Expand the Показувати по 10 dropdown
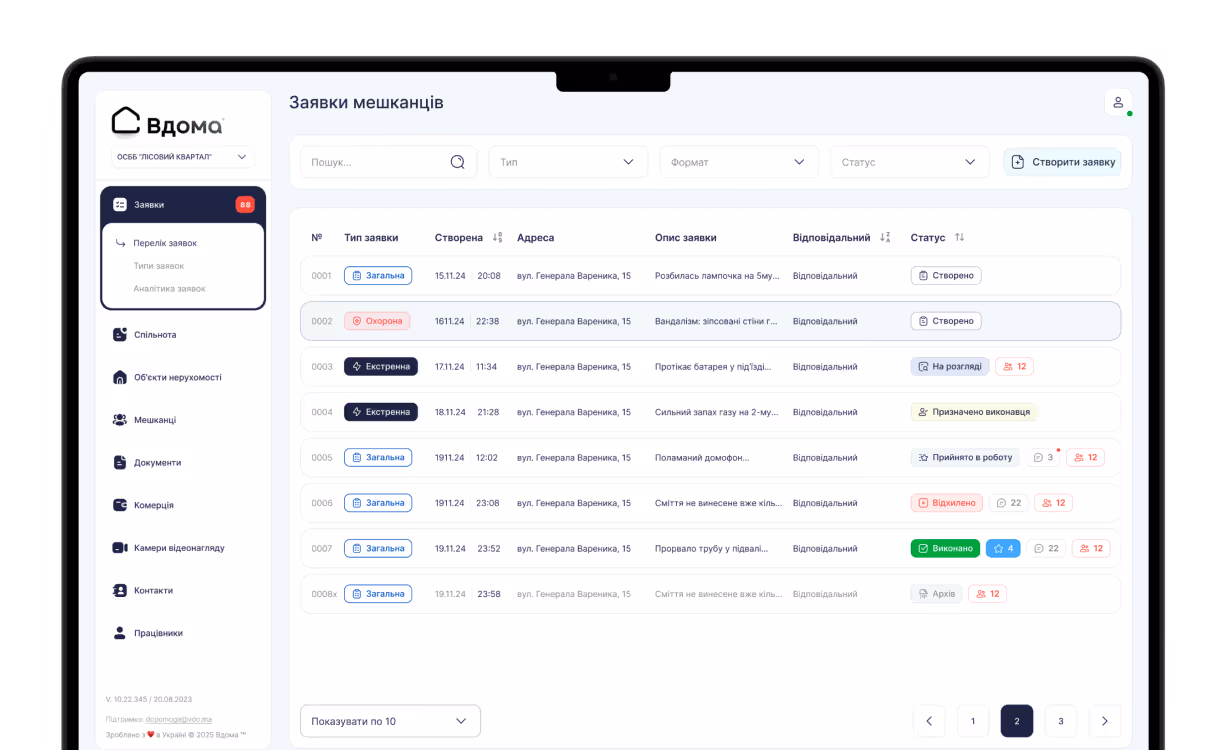This screenshot has width=1229, height=750. tap(390, 721)
